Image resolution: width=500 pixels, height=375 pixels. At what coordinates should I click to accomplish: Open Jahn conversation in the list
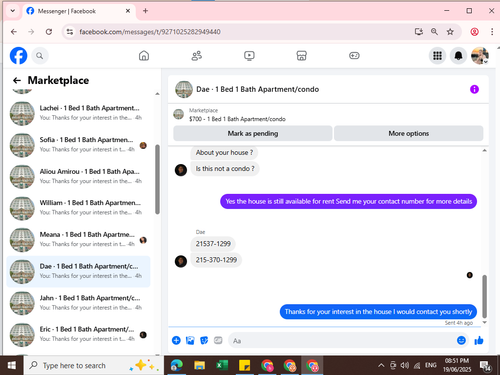click(79, 303)
